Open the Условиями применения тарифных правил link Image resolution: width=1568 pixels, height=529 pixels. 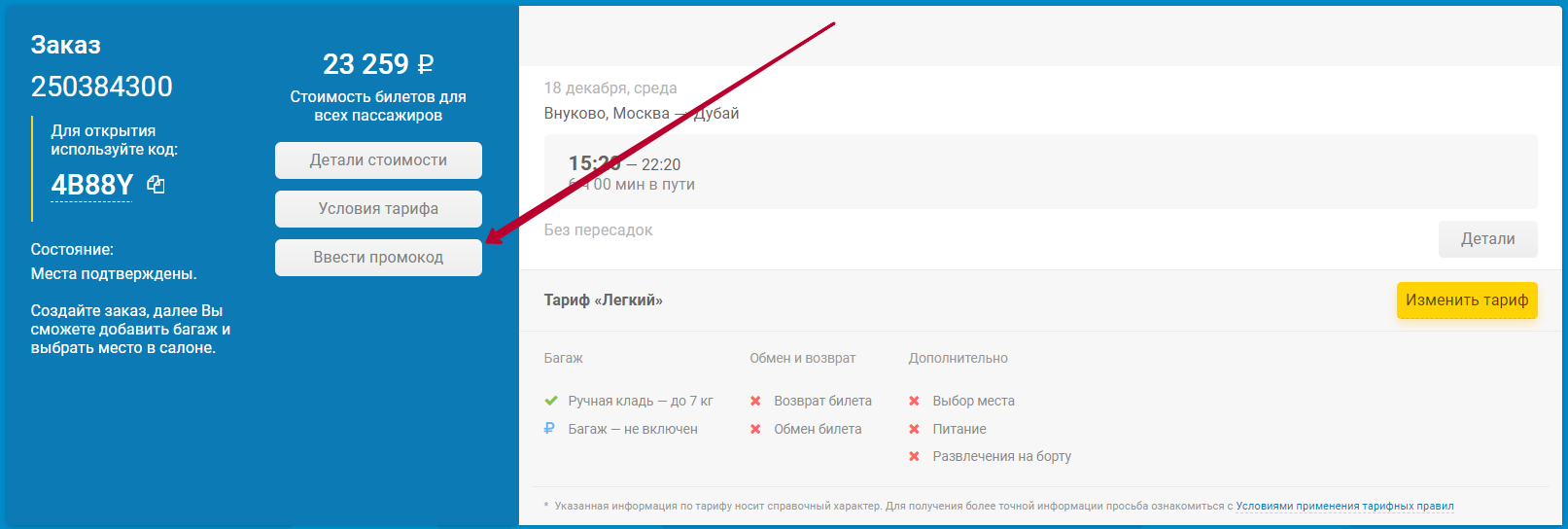1344,506
